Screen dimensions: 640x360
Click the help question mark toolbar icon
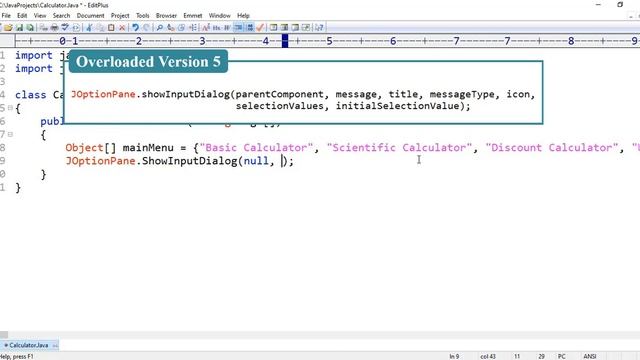click(x=319, y=28)
